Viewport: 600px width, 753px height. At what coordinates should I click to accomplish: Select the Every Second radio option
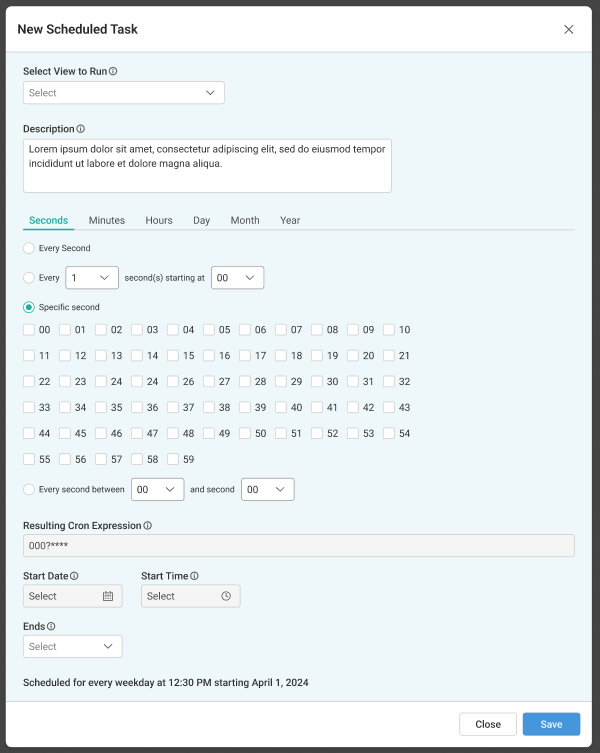click(29, 248)
